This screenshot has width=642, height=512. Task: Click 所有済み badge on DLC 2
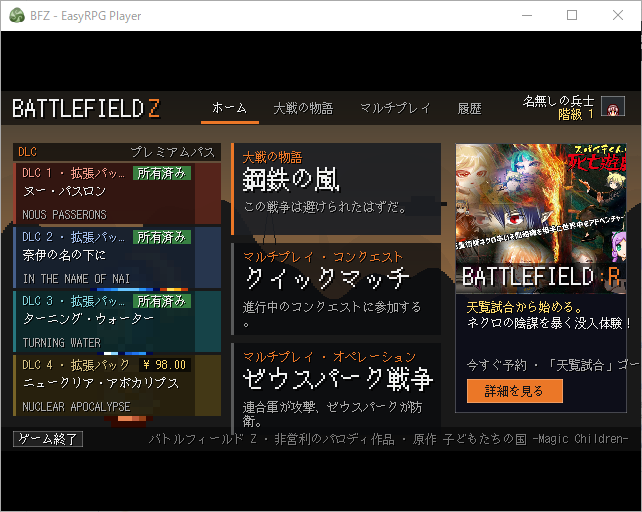[x=162, y=237]
